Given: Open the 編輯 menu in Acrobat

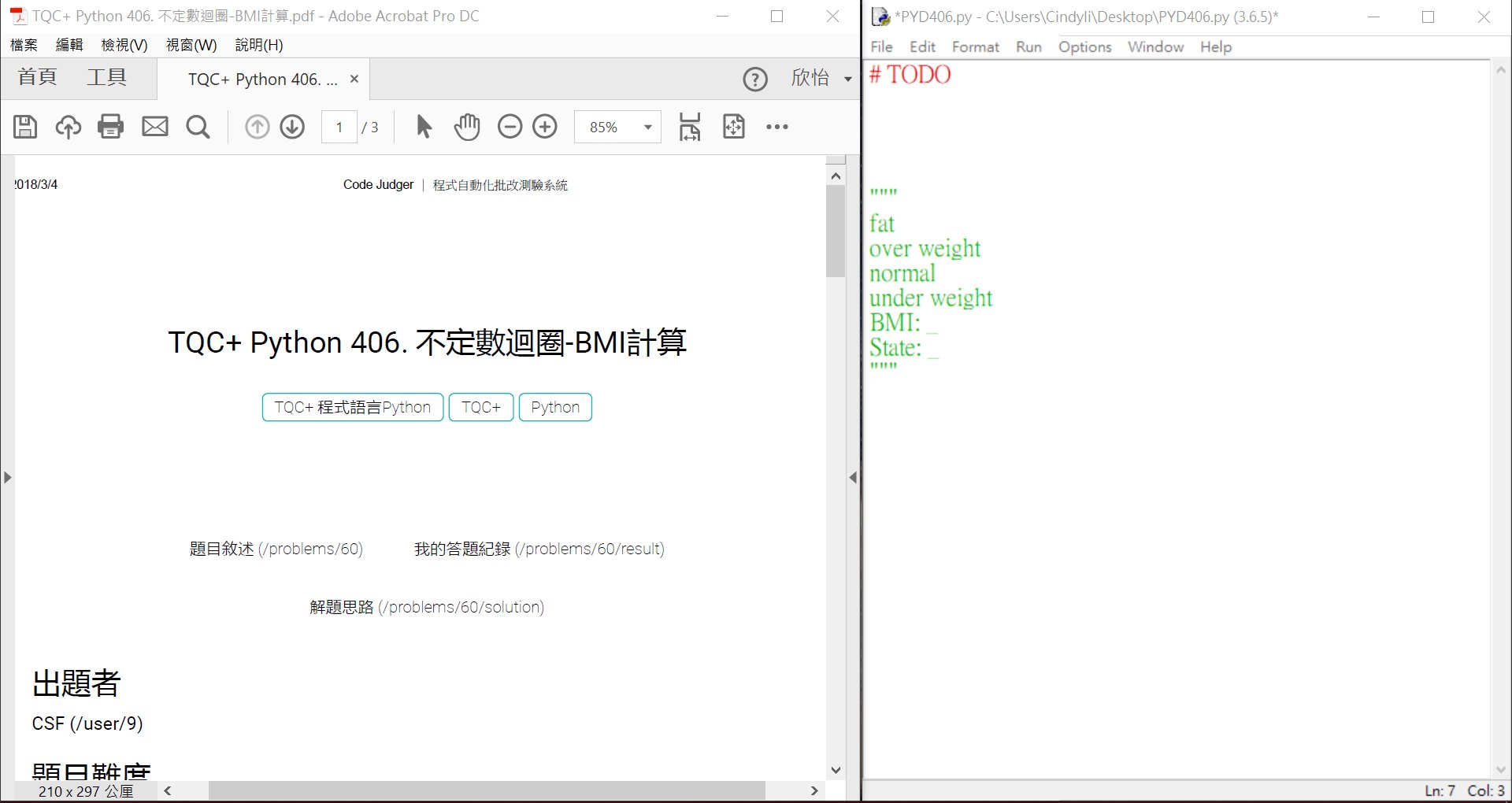Looking at the screenshot, I should coord(69,45).
